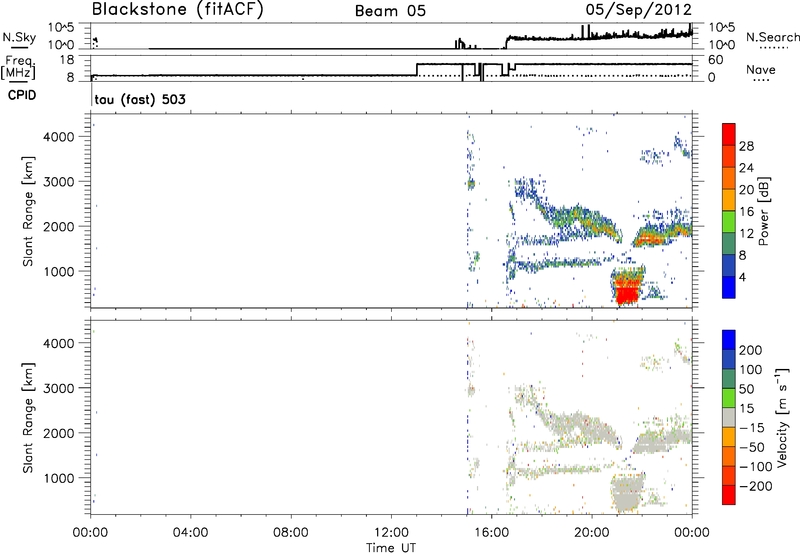The image size is (800, 554).
Task: Click the power colorbar value '16'
Action: [746, 212]
